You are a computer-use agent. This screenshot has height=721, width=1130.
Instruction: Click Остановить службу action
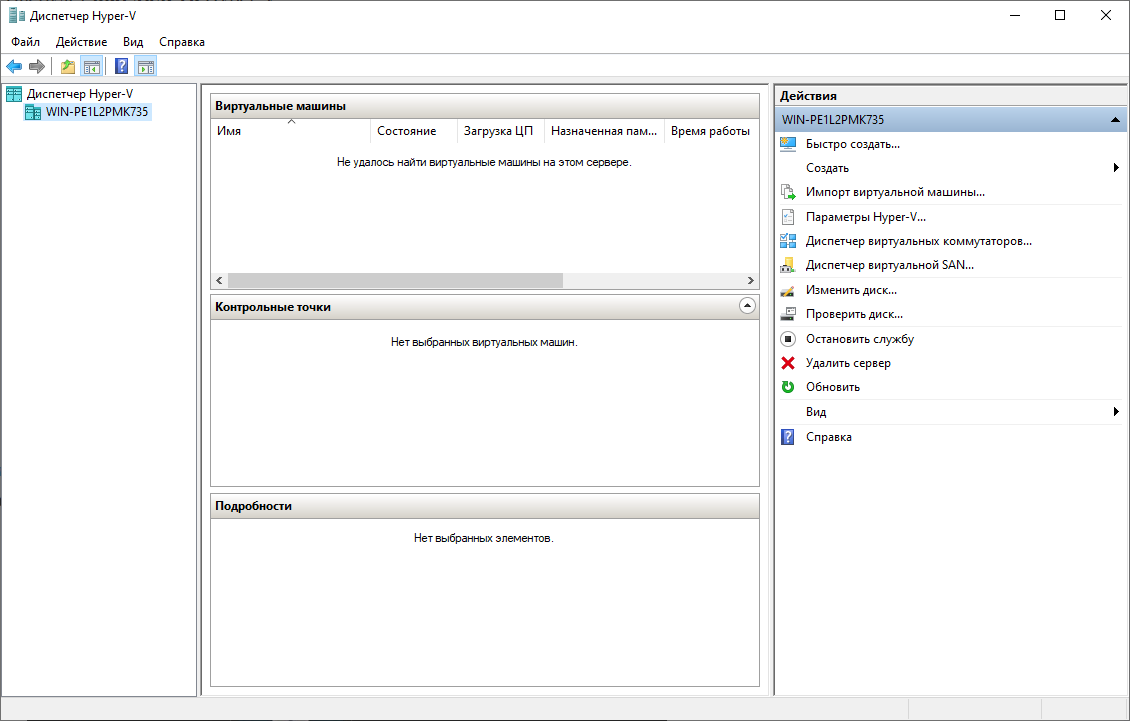click(x=860, y=339)
